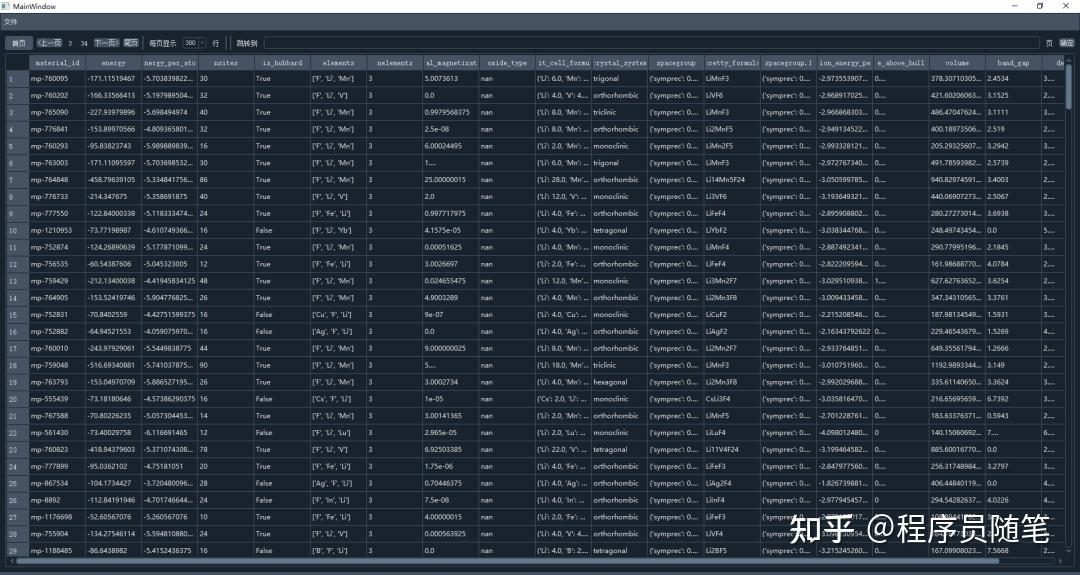Screen dimensions: 1080x575
Task: Select the volume column header
Action: [x=957, y=63]
